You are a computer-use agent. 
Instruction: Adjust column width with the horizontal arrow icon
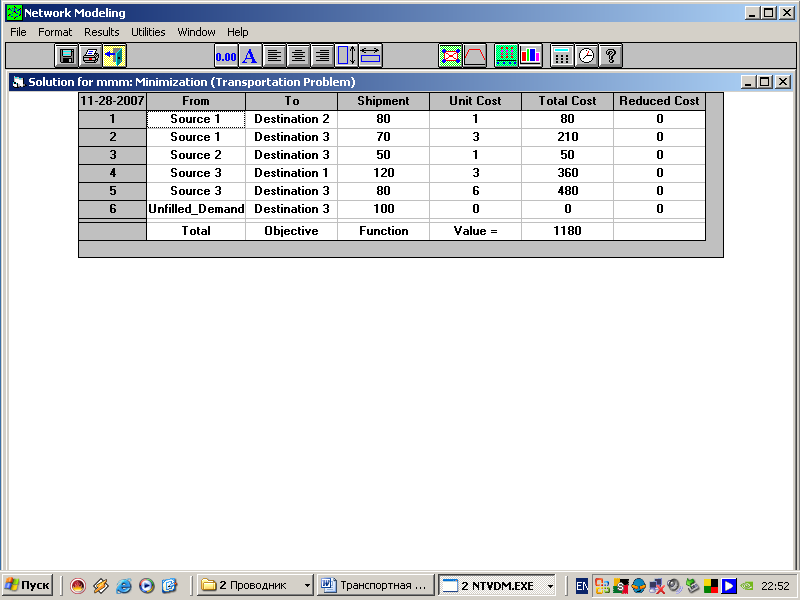point(370,56)
